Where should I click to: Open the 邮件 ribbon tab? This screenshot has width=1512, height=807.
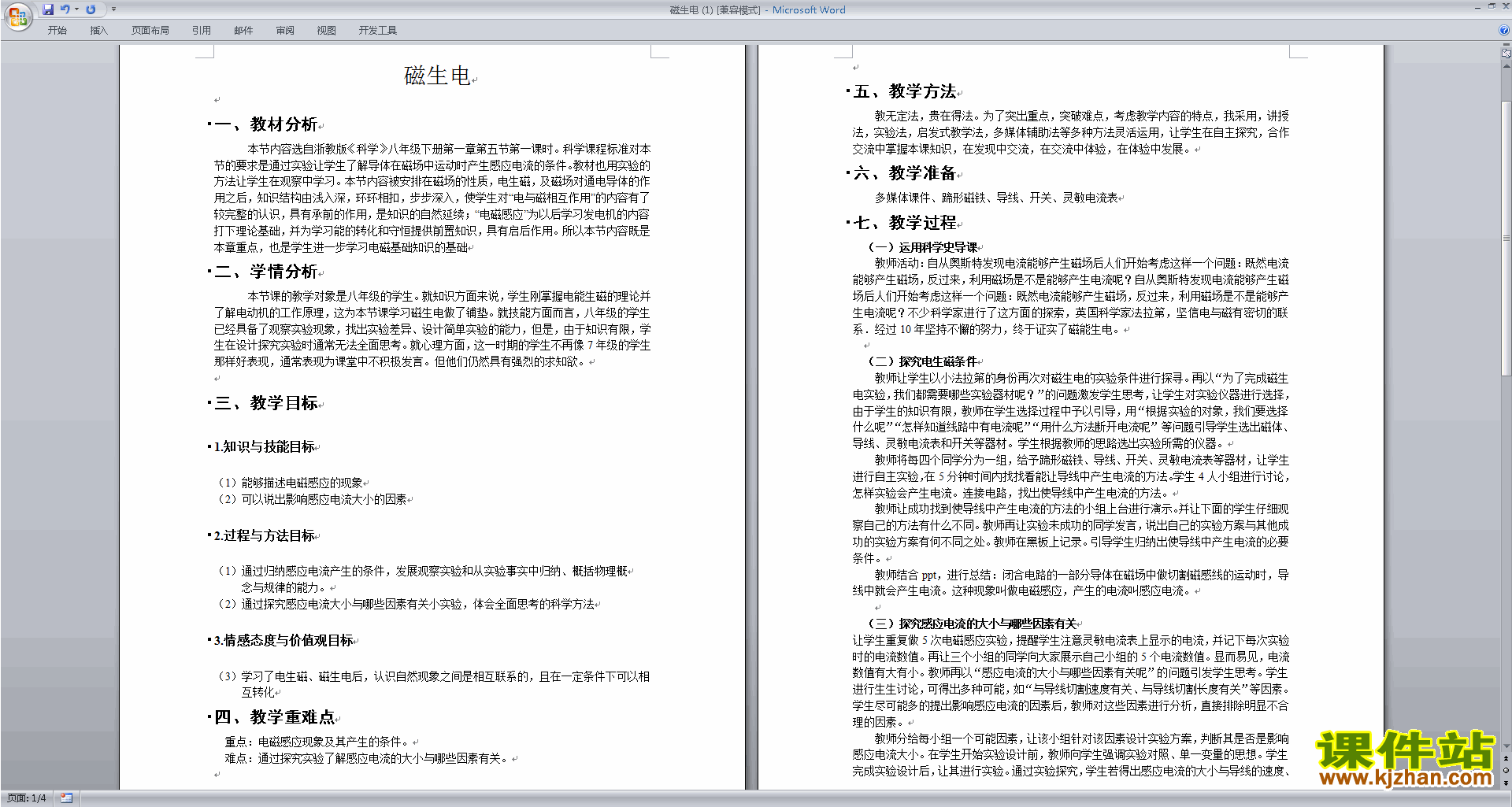[243, 31]
